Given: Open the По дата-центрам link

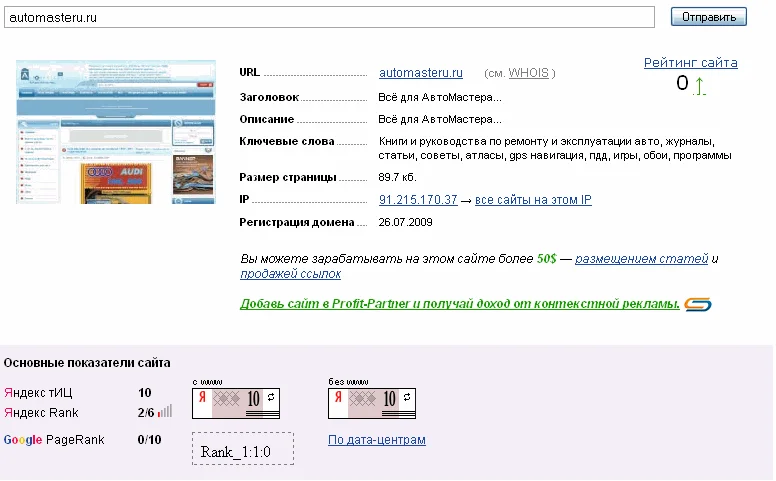Looking at the screenshot, I should (x=377, y=440).
